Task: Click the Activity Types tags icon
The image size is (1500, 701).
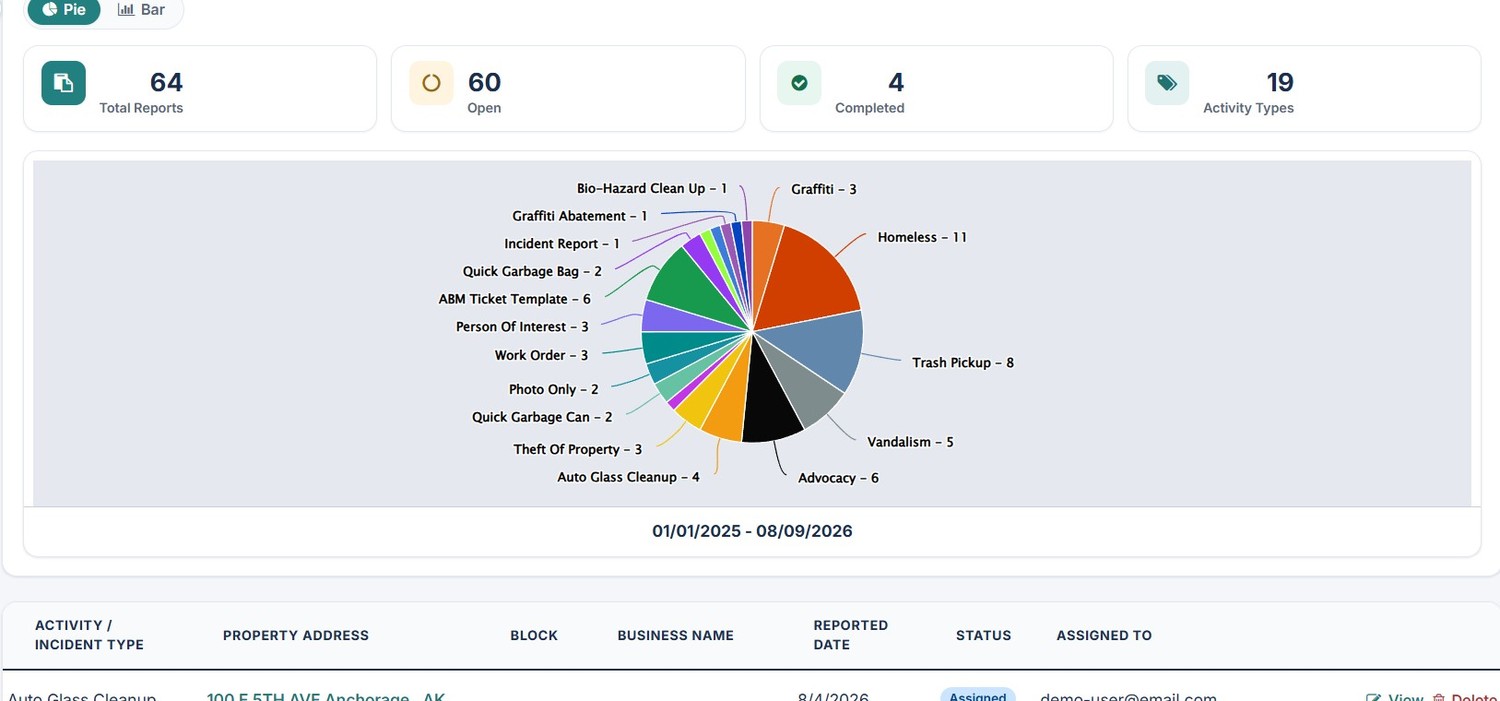Action: (1167, 83)
